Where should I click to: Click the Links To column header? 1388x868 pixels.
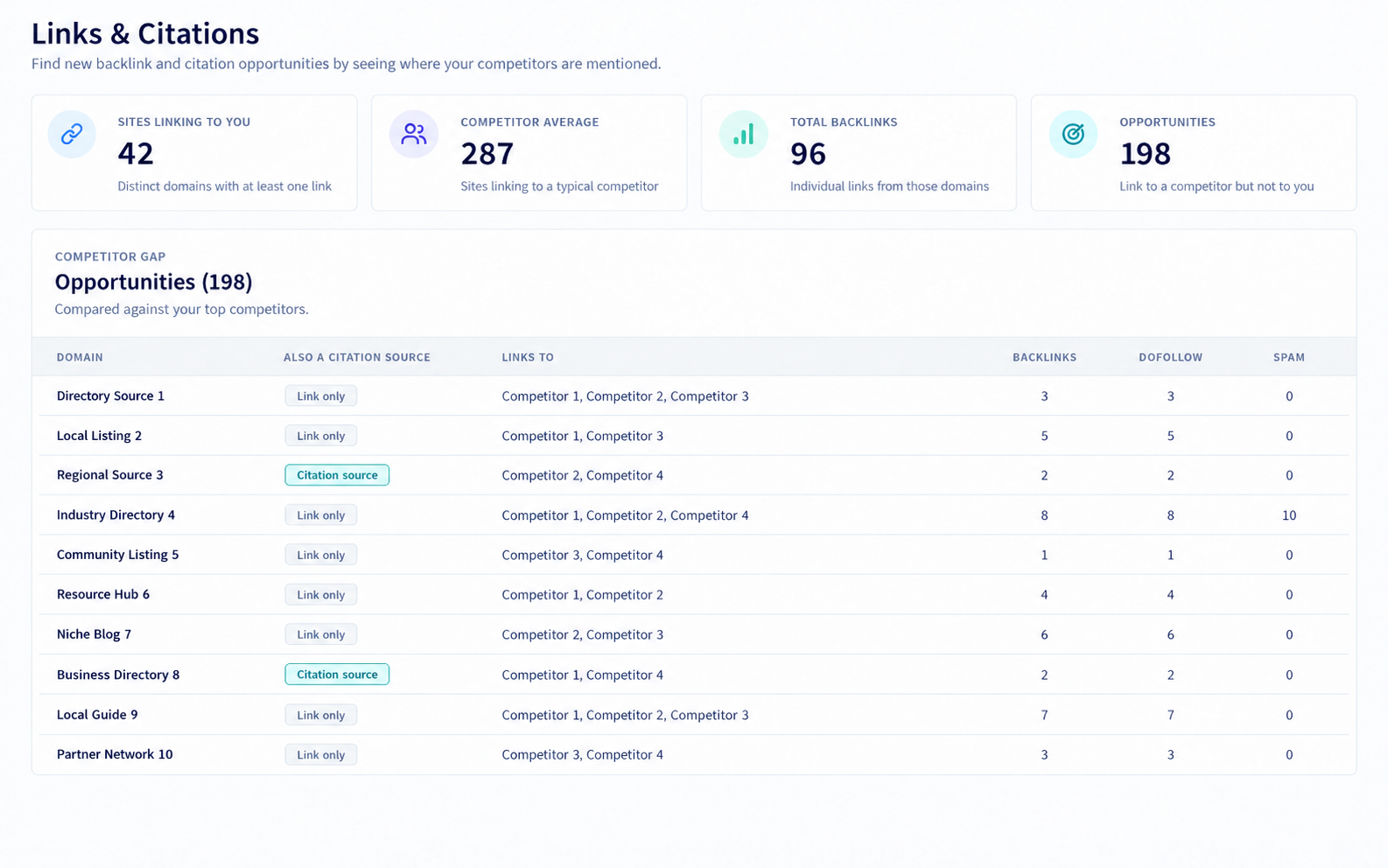click(x=528, y=357)
